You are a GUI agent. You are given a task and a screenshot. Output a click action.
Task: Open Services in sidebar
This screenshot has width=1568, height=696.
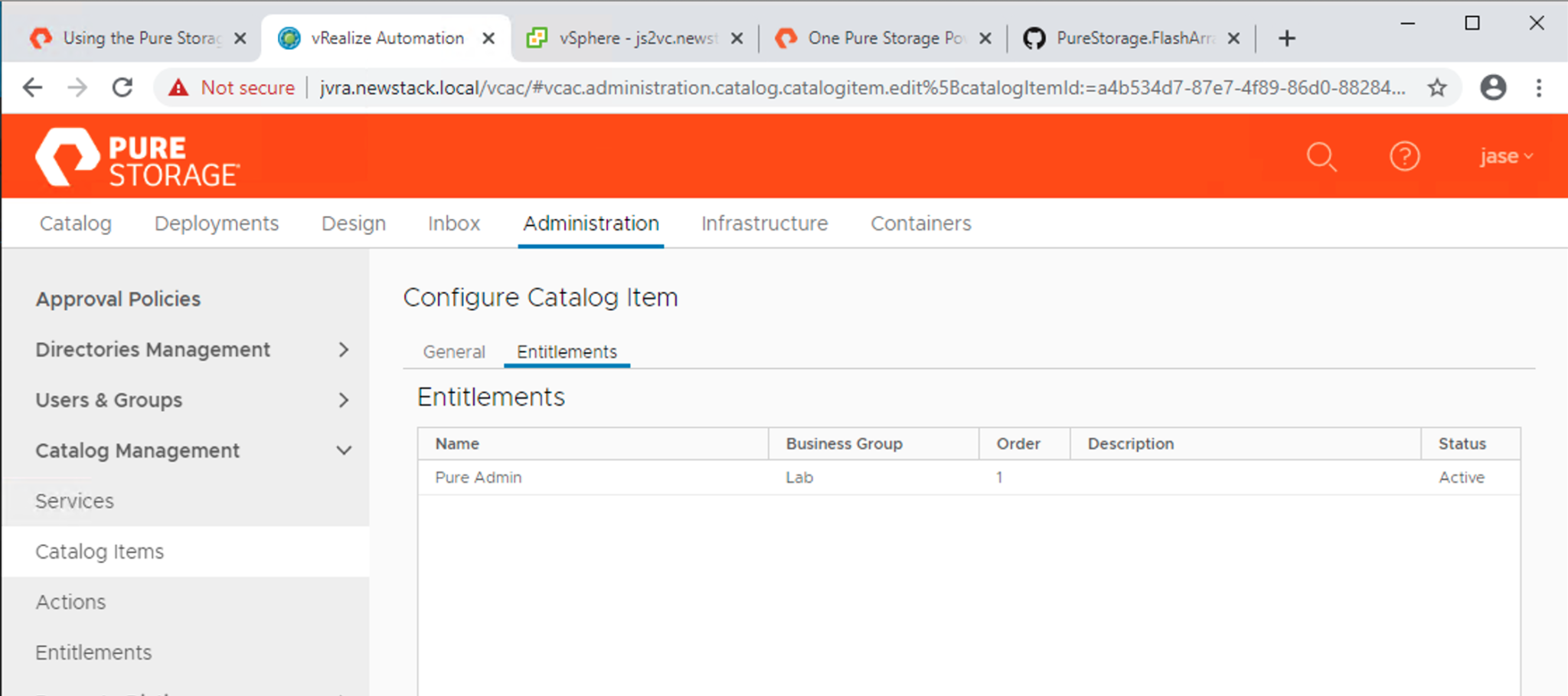(74, 501)
